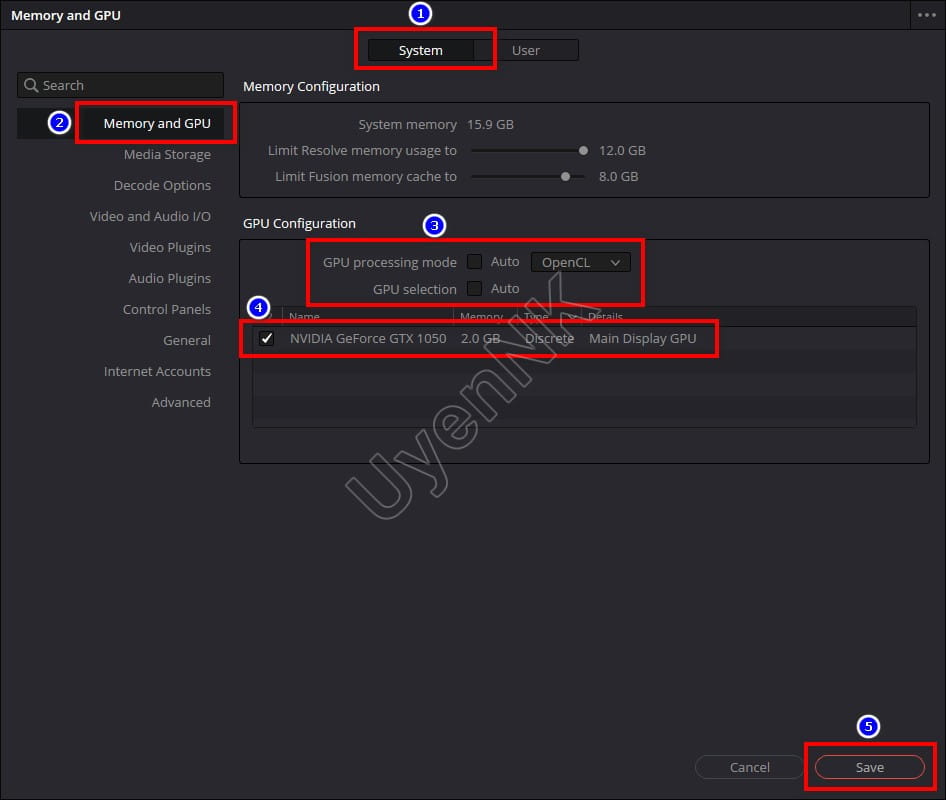
Task: Click into the Search field
Action: pyautogui.click(x=120, y=86)
